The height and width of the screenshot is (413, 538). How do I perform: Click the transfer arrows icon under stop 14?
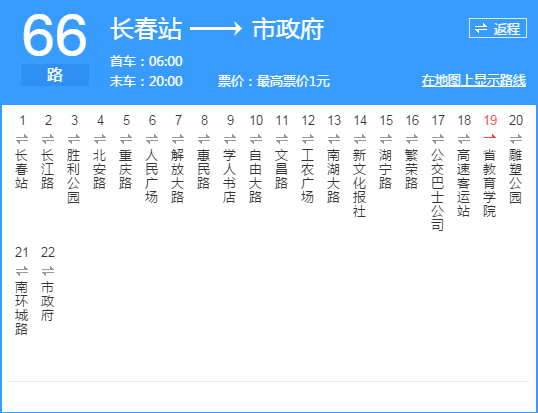(x=360, y=139)
